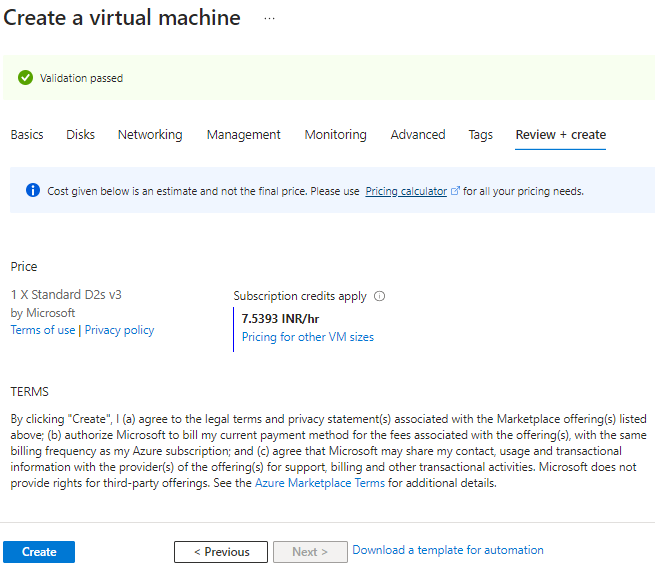Image resolution: width=655 pixels, height=570 pixels.
Task: Click the info icon beside Subscription credits apply
Action: pyautogui.click(x=379, y=296)
